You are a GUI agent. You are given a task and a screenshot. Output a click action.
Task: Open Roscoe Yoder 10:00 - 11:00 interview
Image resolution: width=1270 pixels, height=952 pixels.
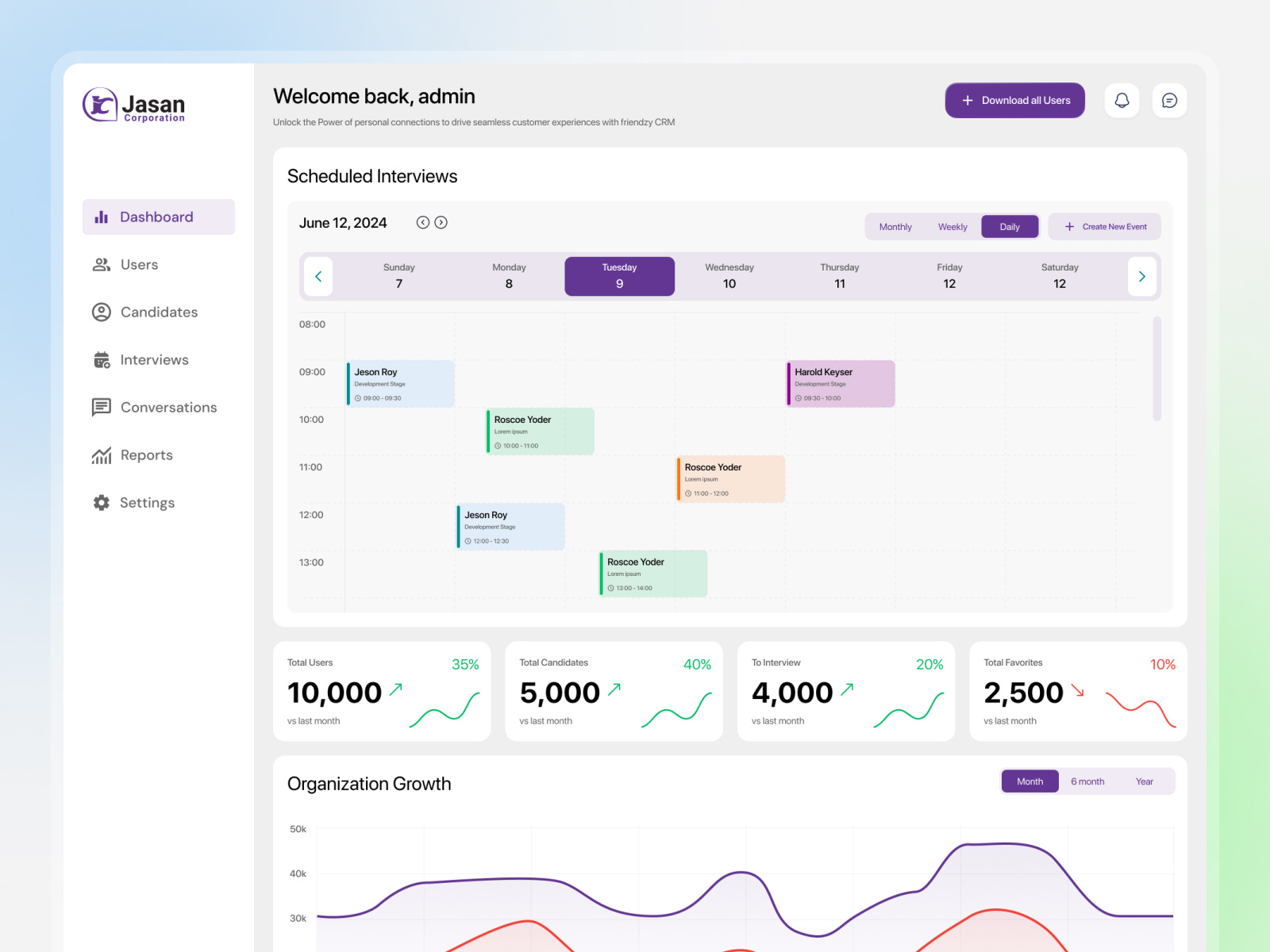(x=541, y=432)
